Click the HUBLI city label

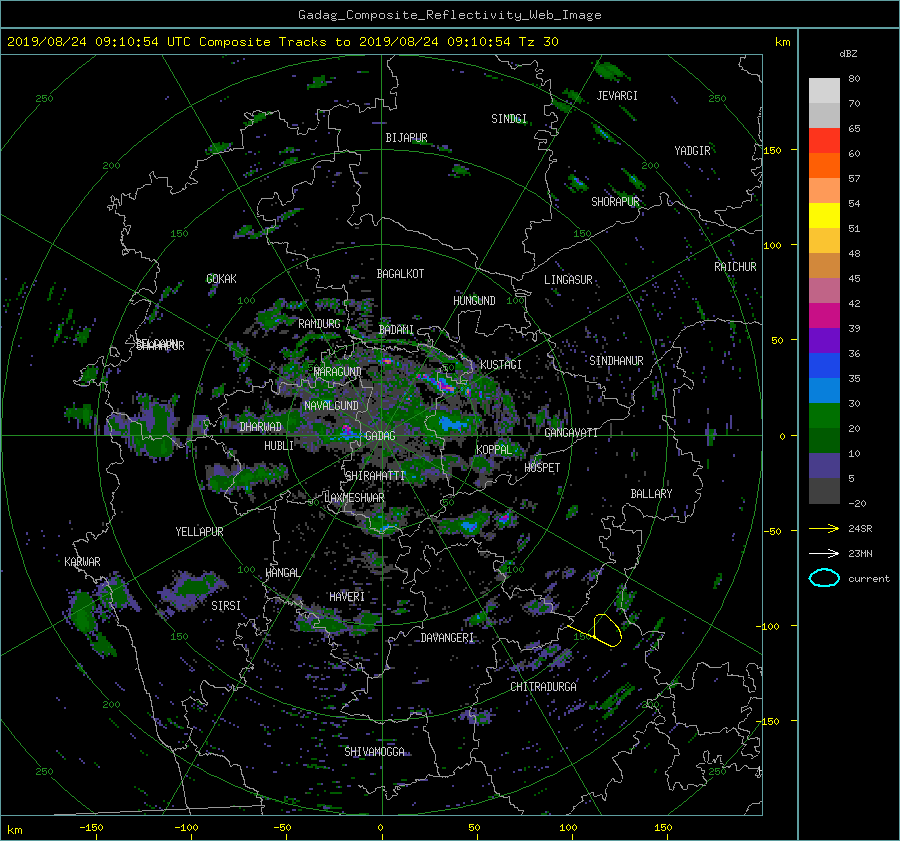tap(279, 446)
